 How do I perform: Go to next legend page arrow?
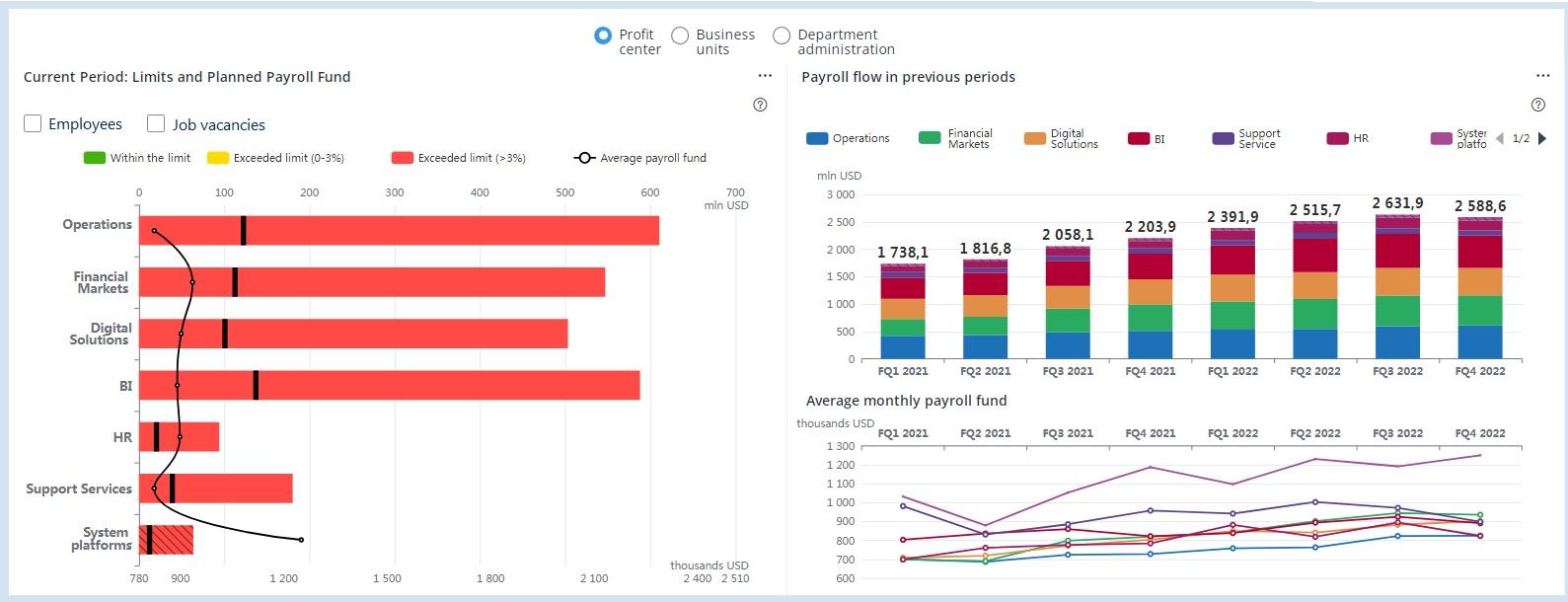(x=1542, y=138)
